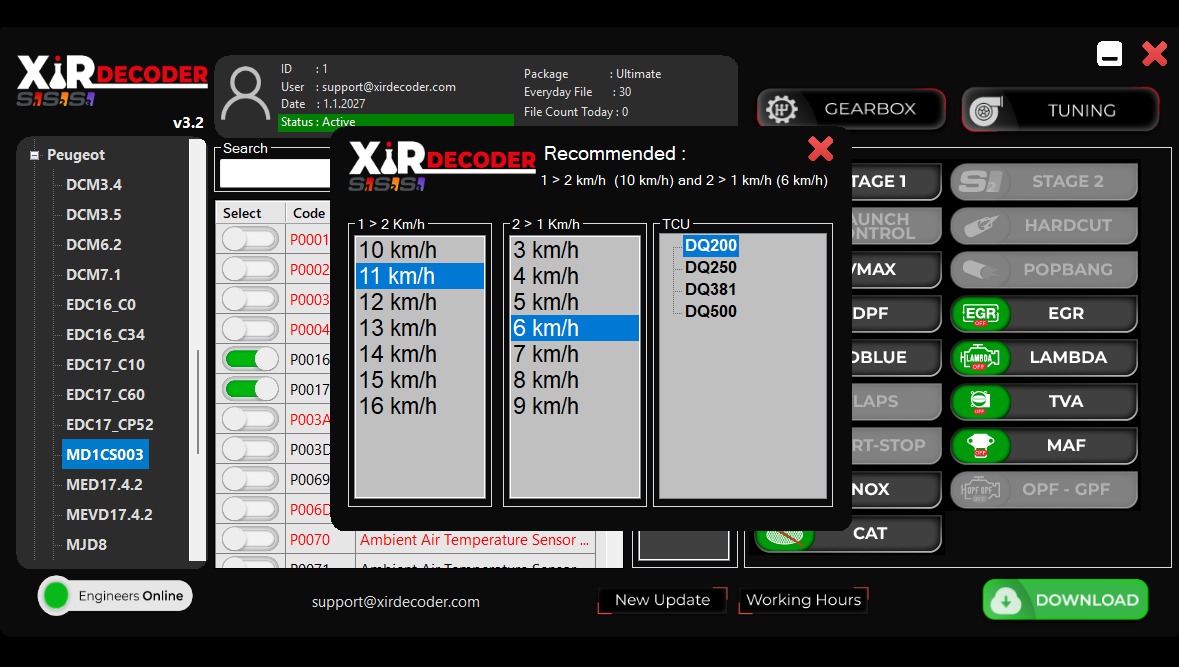
Task: Toggle the P0002 code switch
Action: tap(250, 269)
